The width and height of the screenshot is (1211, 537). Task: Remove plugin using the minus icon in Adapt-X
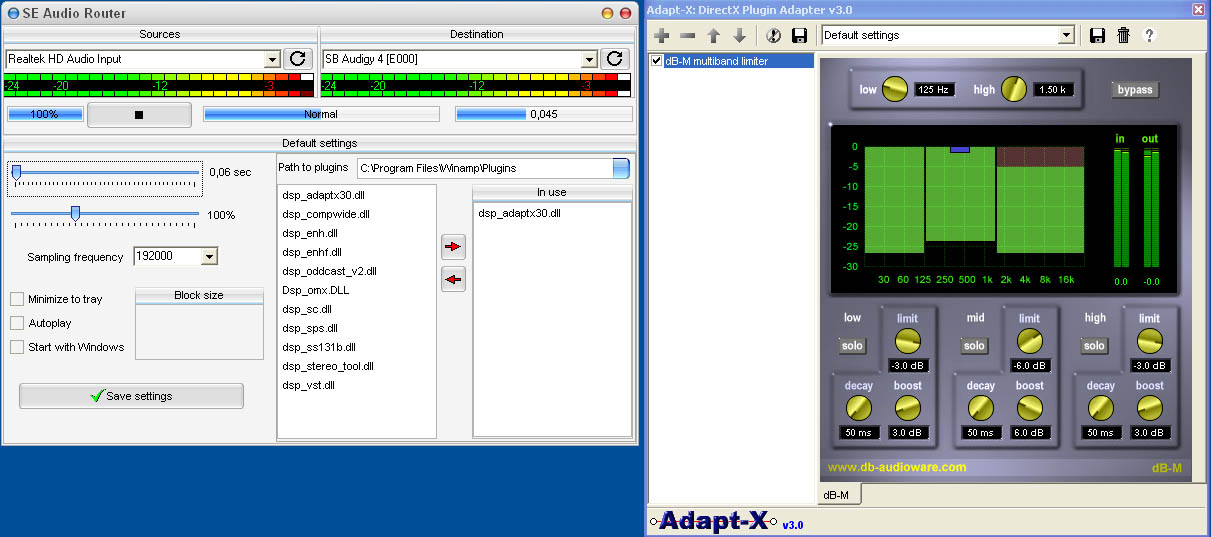pos(687,36)
